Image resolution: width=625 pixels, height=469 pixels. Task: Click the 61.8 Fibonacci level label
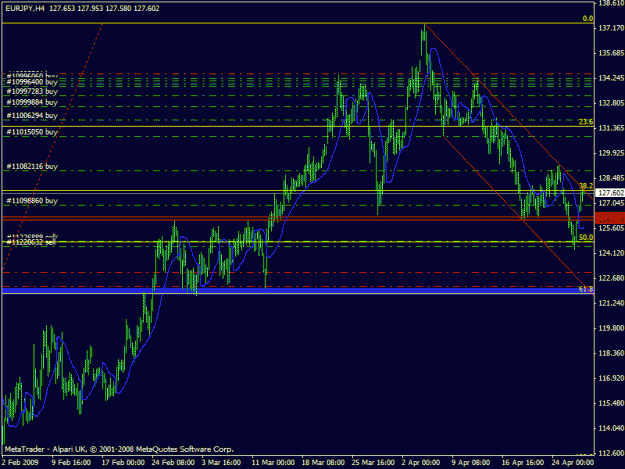coord(586,289)
